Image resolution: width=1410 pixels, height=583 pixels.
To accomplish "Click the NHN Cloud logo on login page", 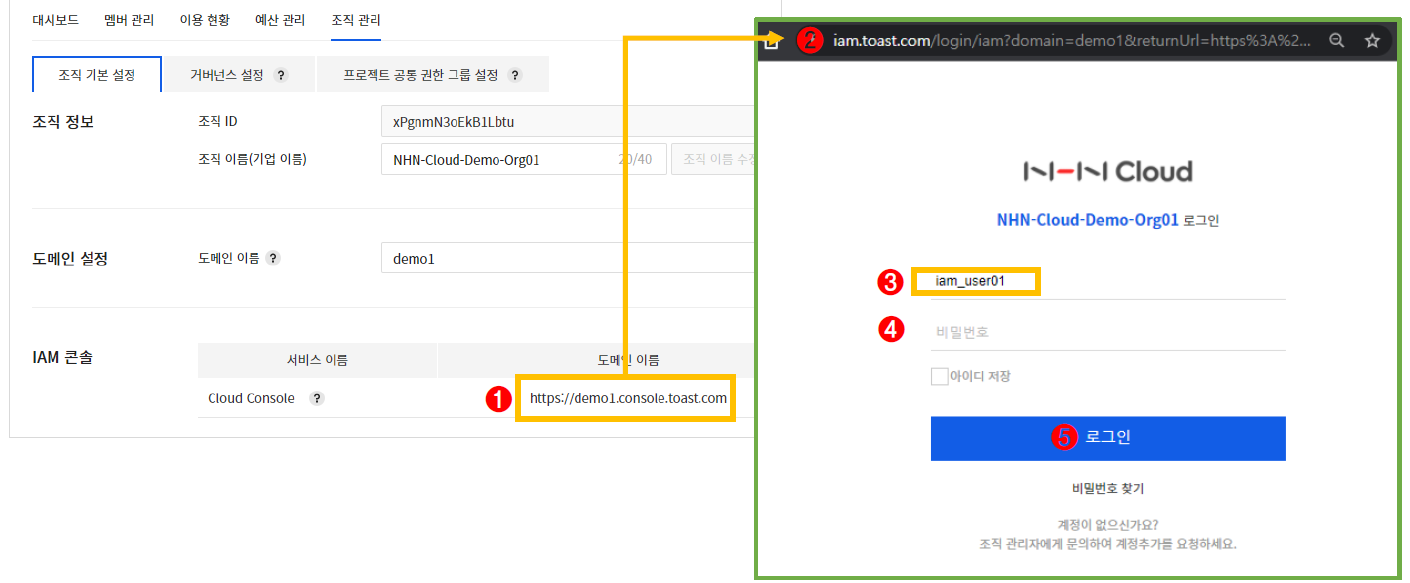I will tap(1107, 171).
